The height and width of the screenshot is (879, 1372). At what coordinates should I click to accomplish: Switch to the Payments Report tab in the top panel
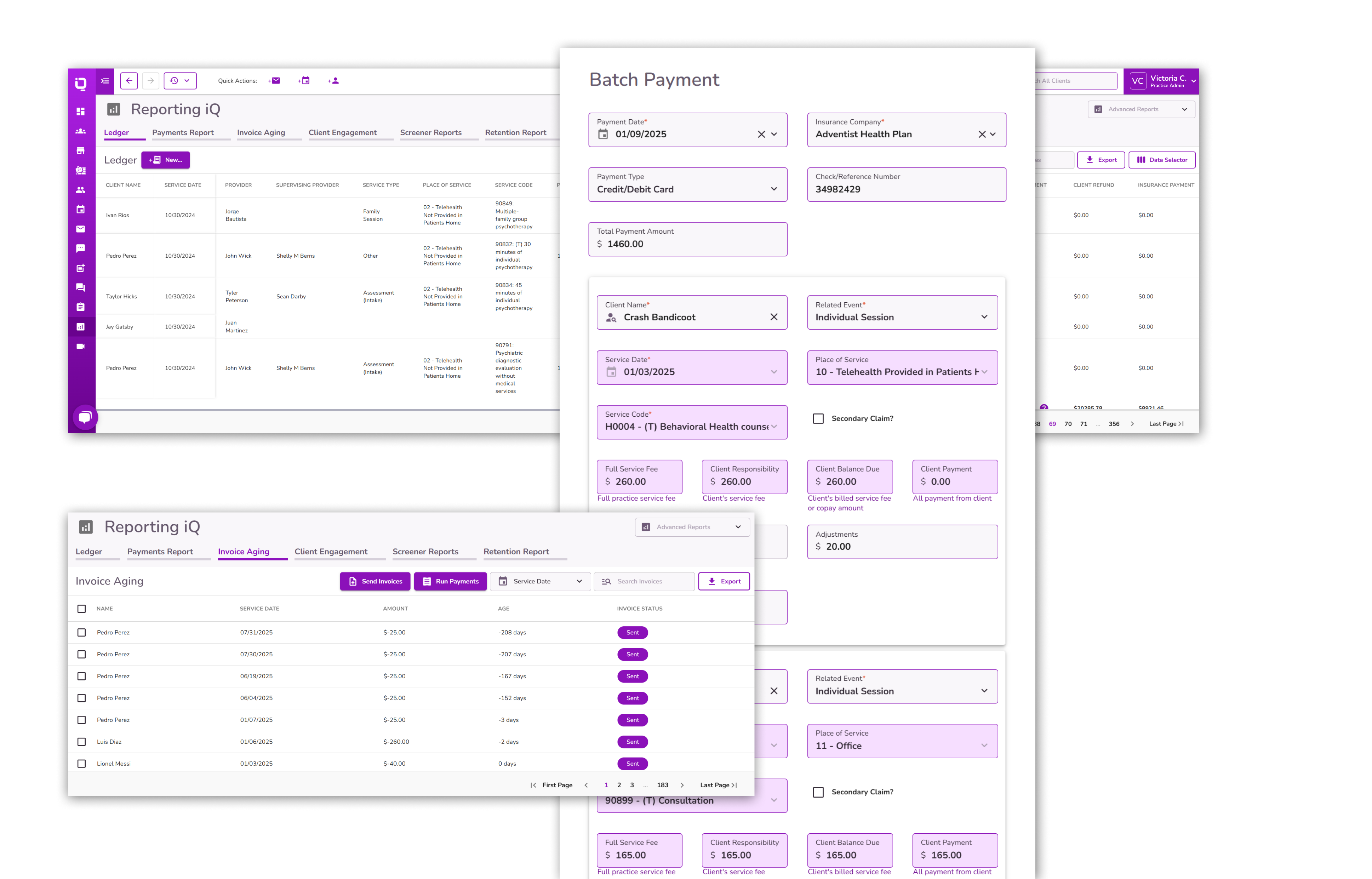pyautogui.click(x=183, y=132)
